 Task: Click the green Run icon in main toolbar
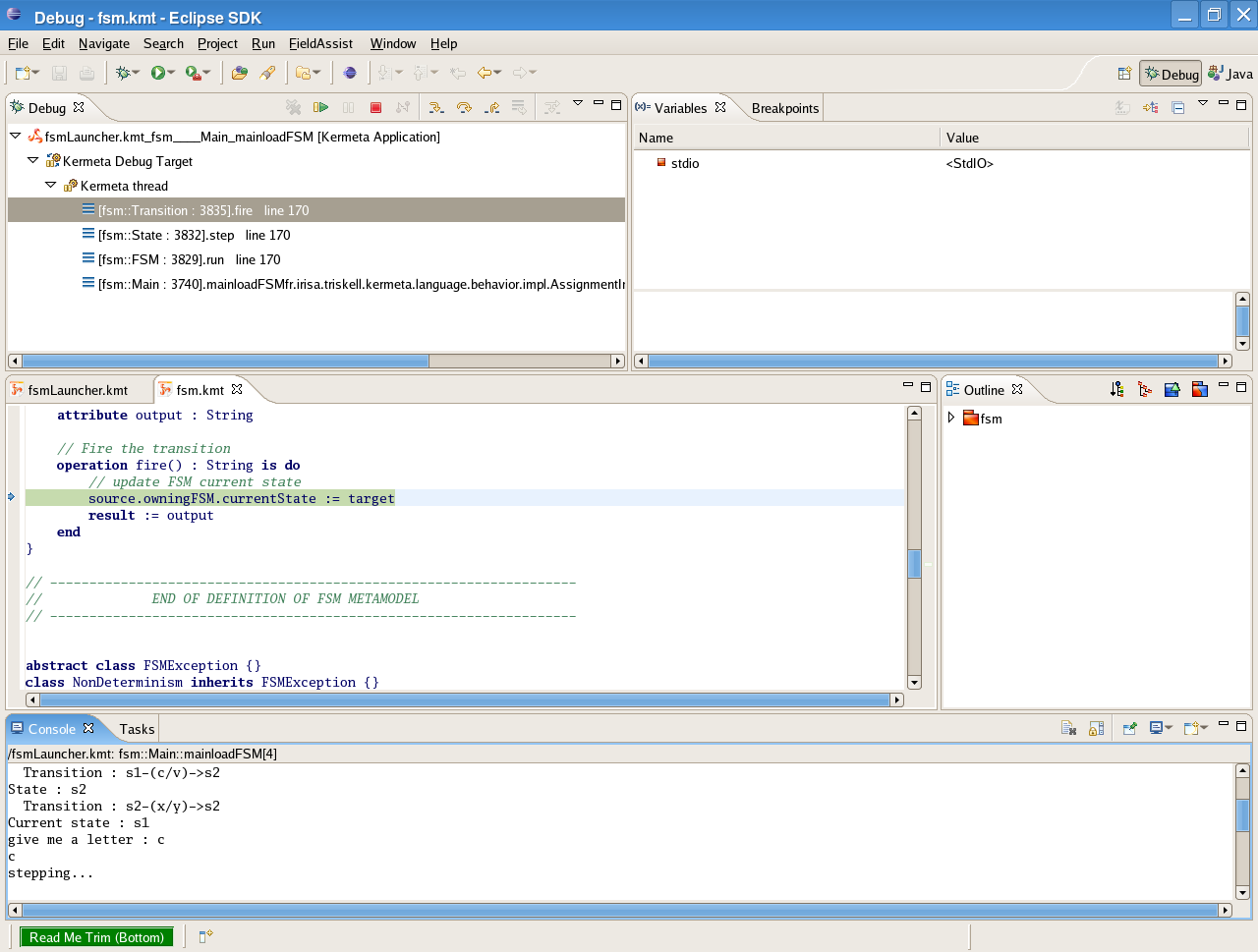(x=157, y=73)
